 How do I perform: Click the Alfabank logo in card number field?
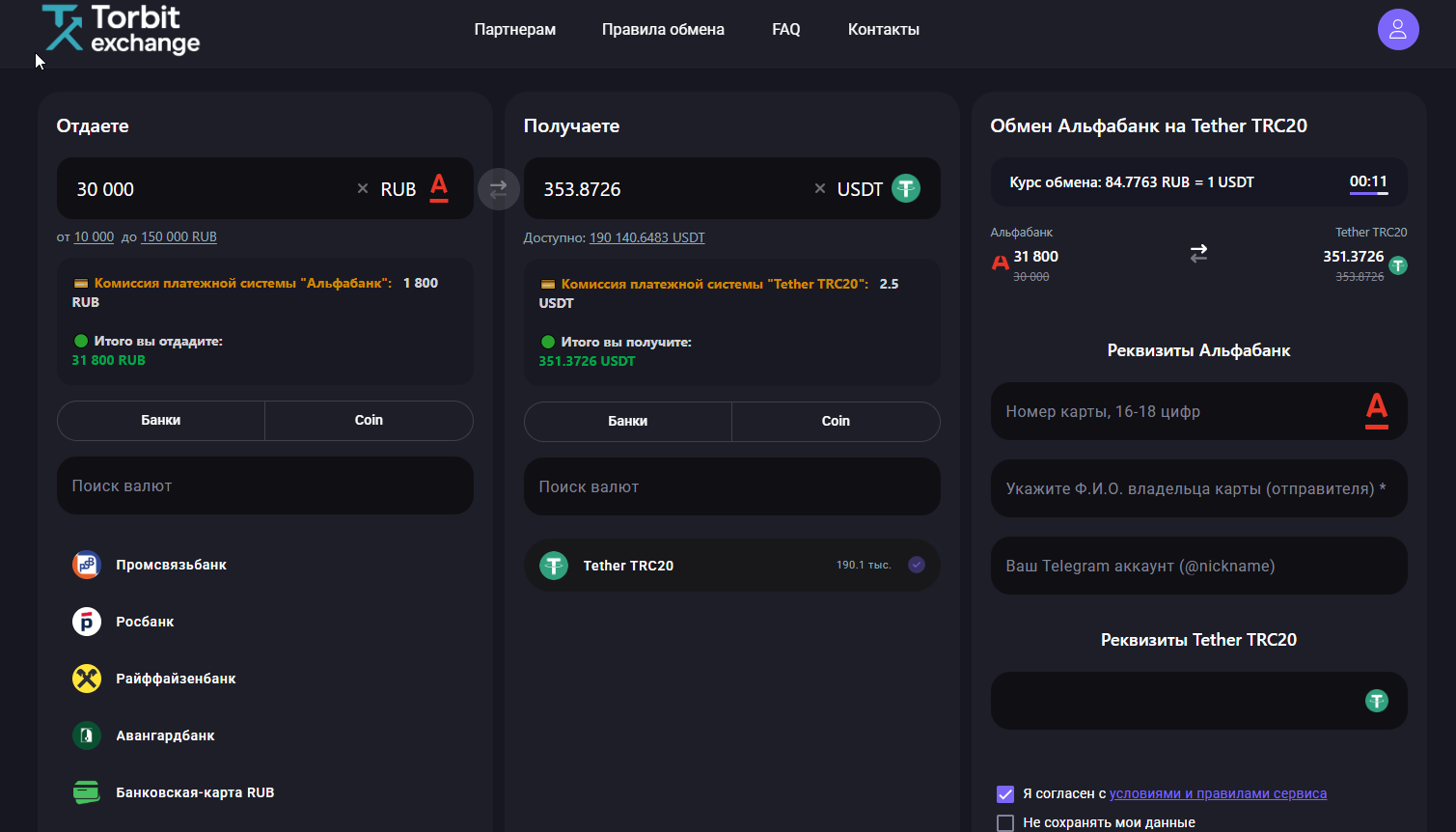point(1377,411)
